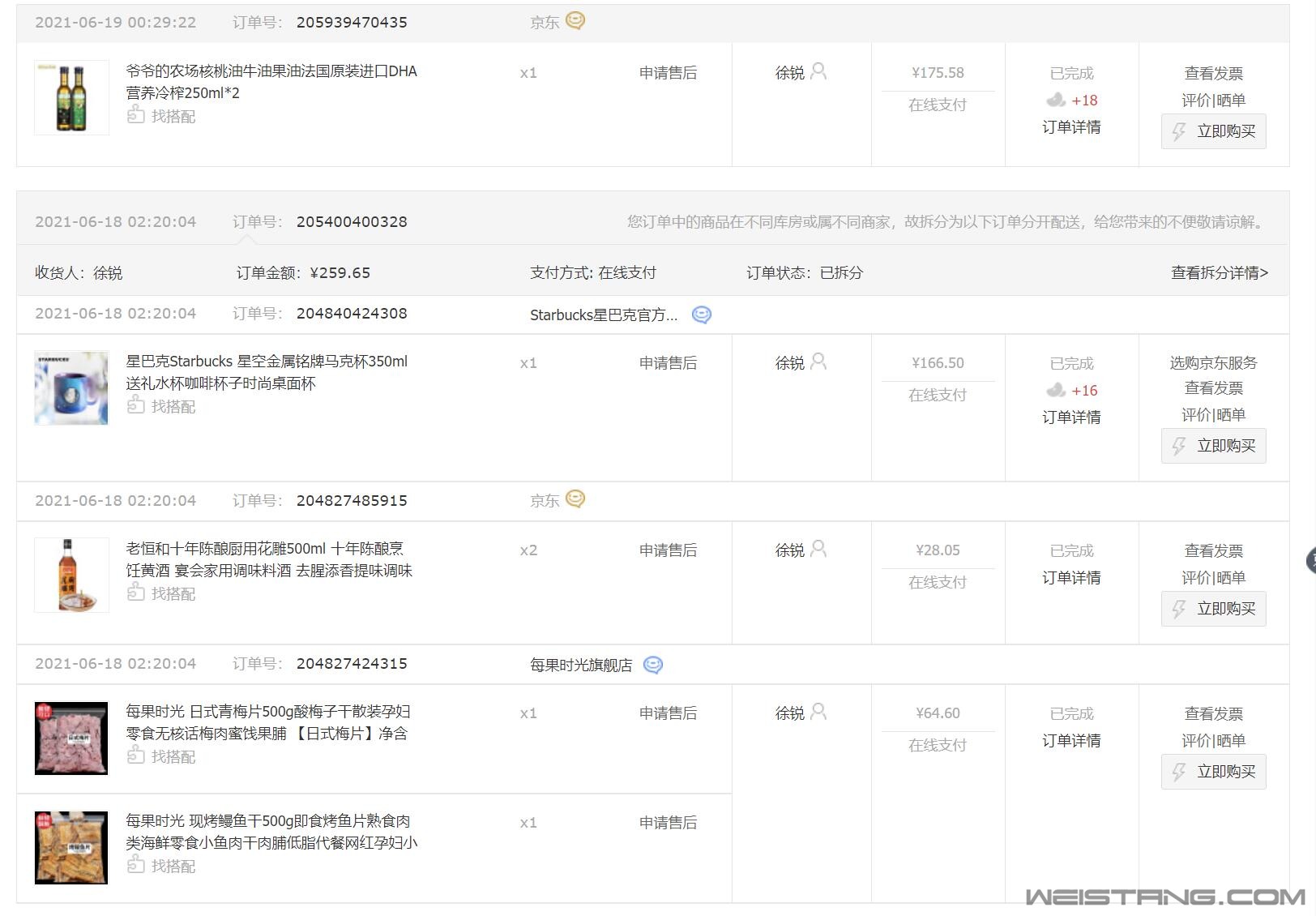
Task: Click recipient profile icon for Starbucks mug order
Action: pyautogui.click(x=818, y=362)
